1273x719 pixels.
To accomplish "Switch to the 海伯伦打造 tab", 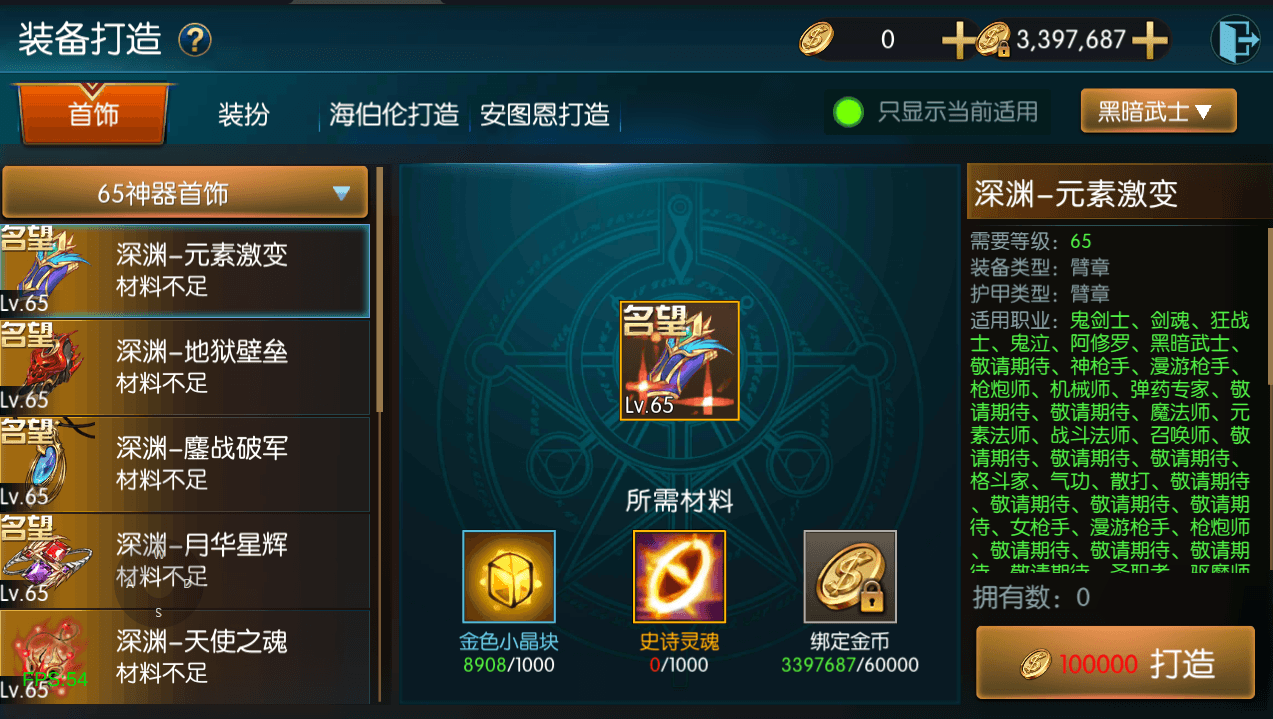I will tap(394, 114).
